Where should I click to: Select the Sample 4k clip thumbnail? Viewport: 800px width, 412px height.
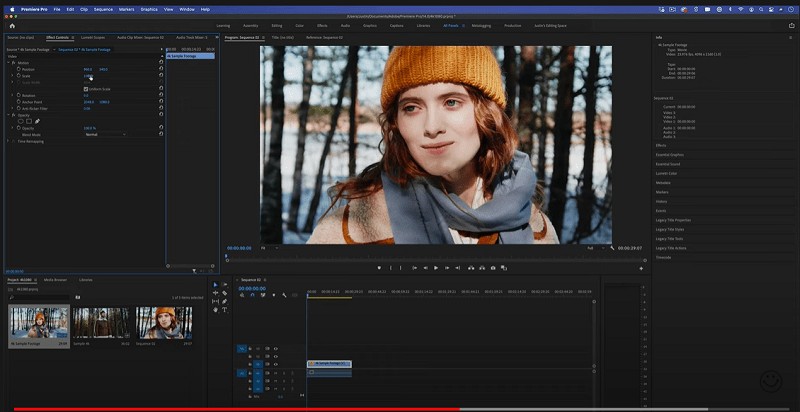click(101, 323)
